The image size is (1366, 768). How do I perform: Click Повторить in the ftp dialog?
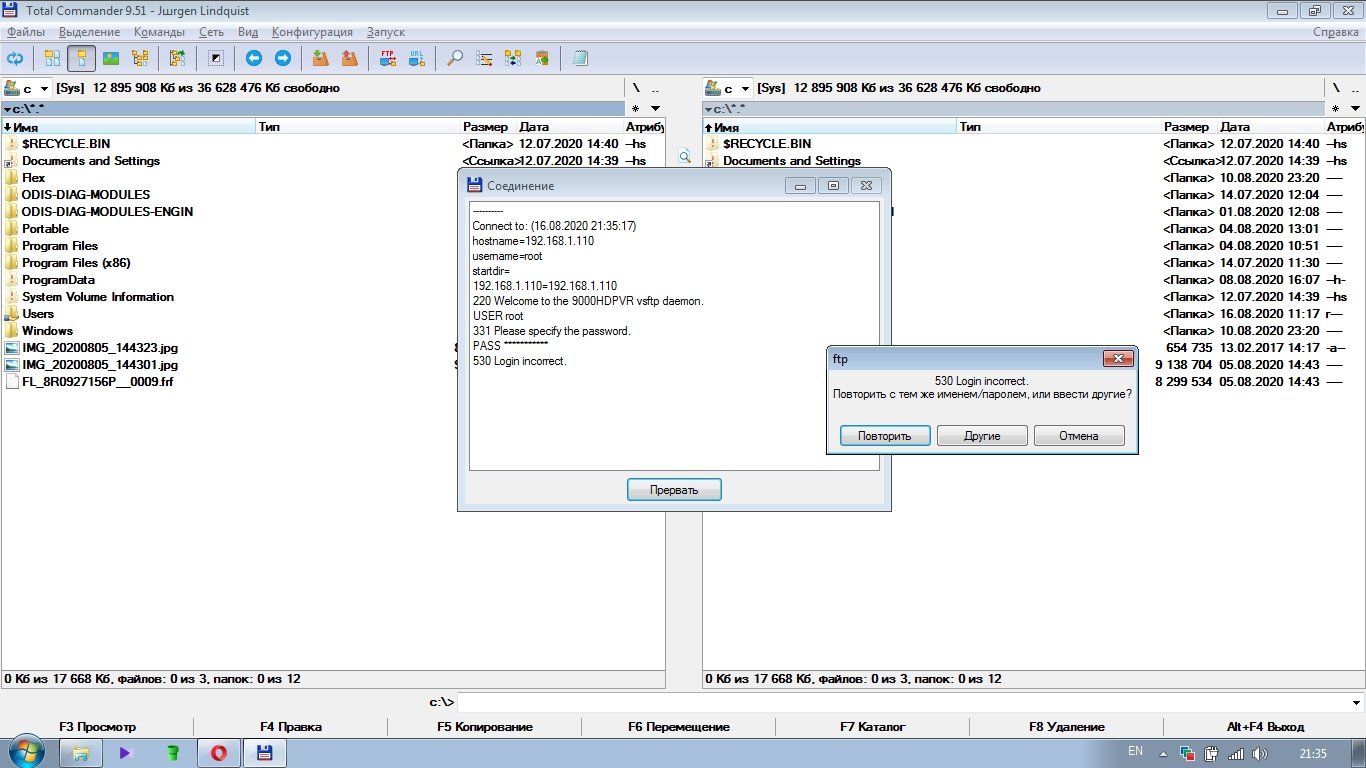(884, 436)
